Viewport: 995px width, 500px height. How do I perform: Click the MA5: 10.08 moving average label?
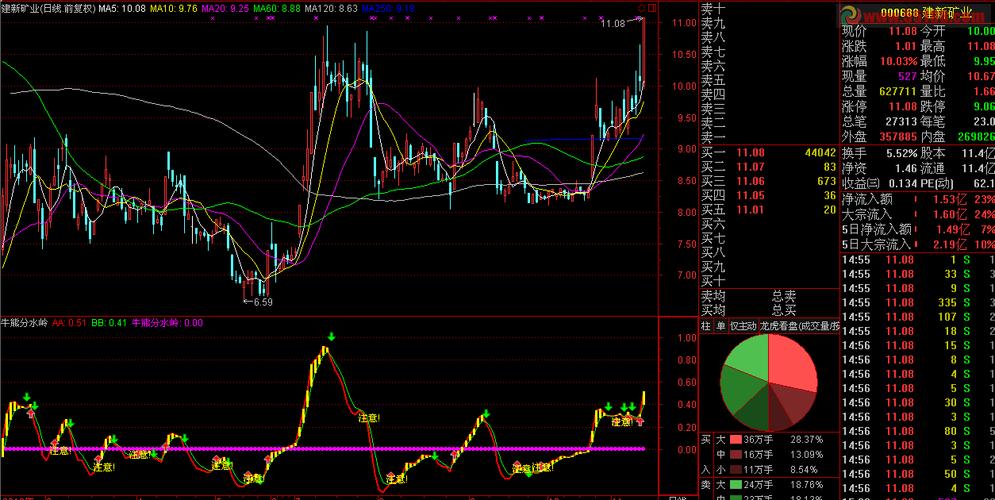[x=123, y=8]
